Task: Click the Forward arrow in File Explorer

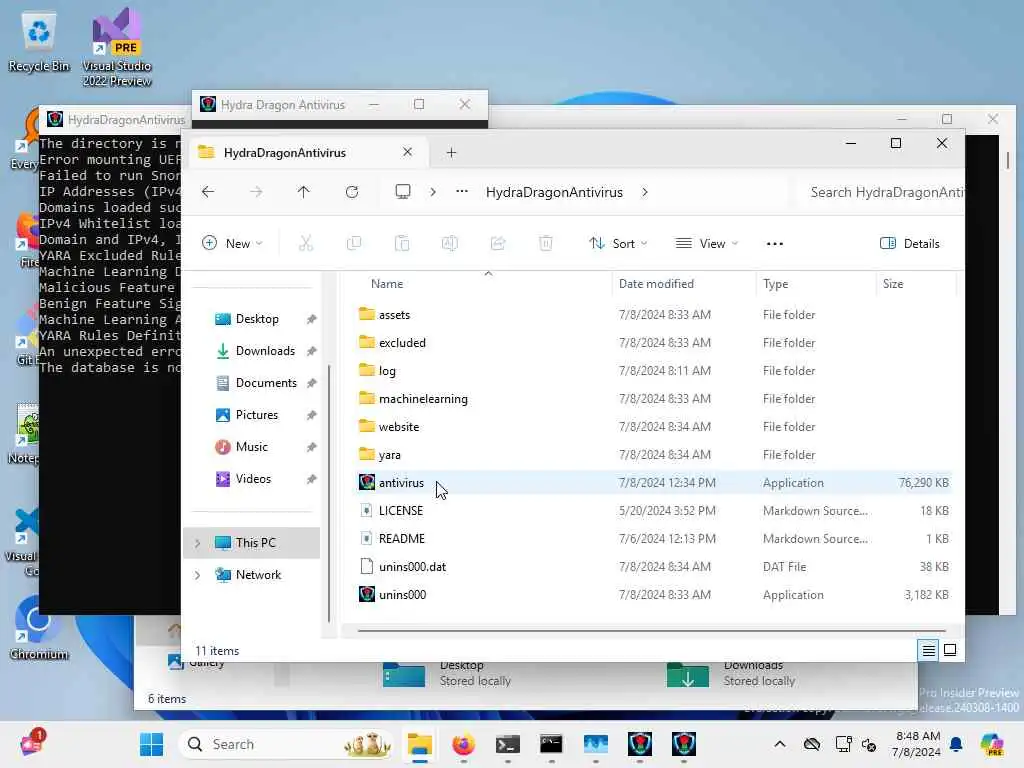Action: pos(256,192)
